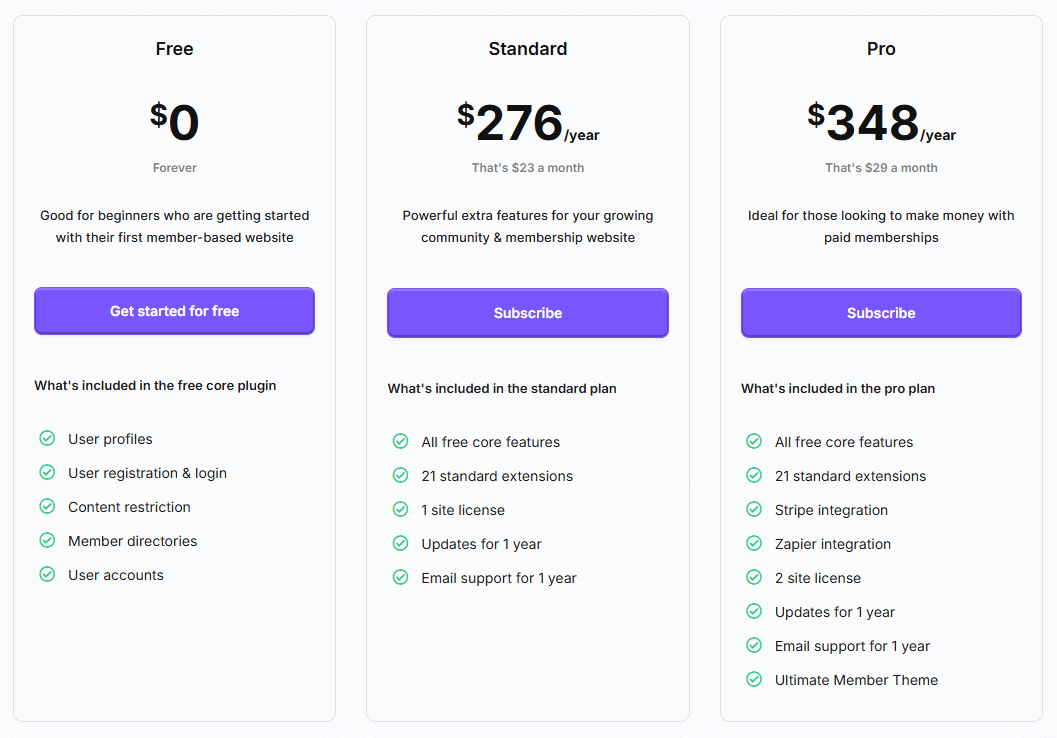Image resolution: width=1057 pixels, height=738 pixels.
Task: Select check icon beside Member directories
Action: [47, 541]
